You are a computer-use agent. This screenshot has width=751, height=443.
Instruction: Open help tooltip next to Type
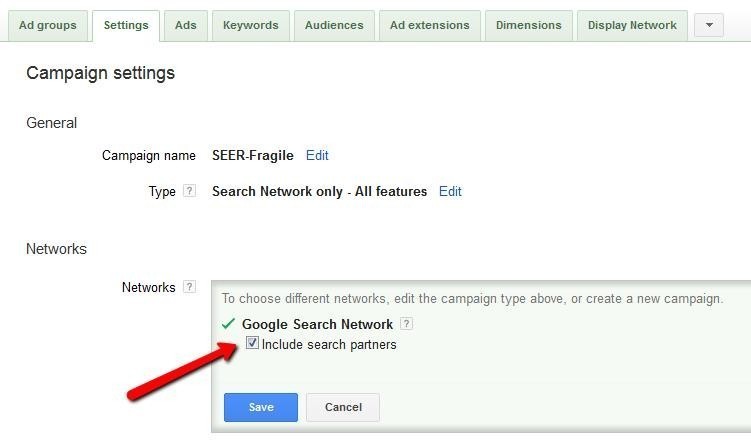(x=190, y=191)
